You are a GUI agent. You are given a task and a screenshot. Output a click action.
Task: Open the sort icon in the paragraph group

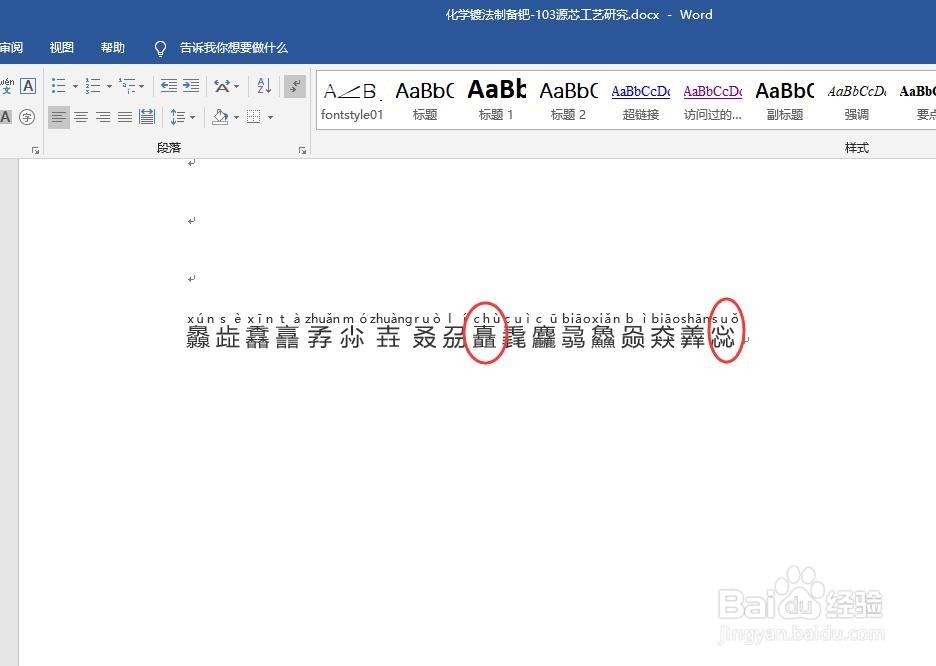click(x=263, y=86)
